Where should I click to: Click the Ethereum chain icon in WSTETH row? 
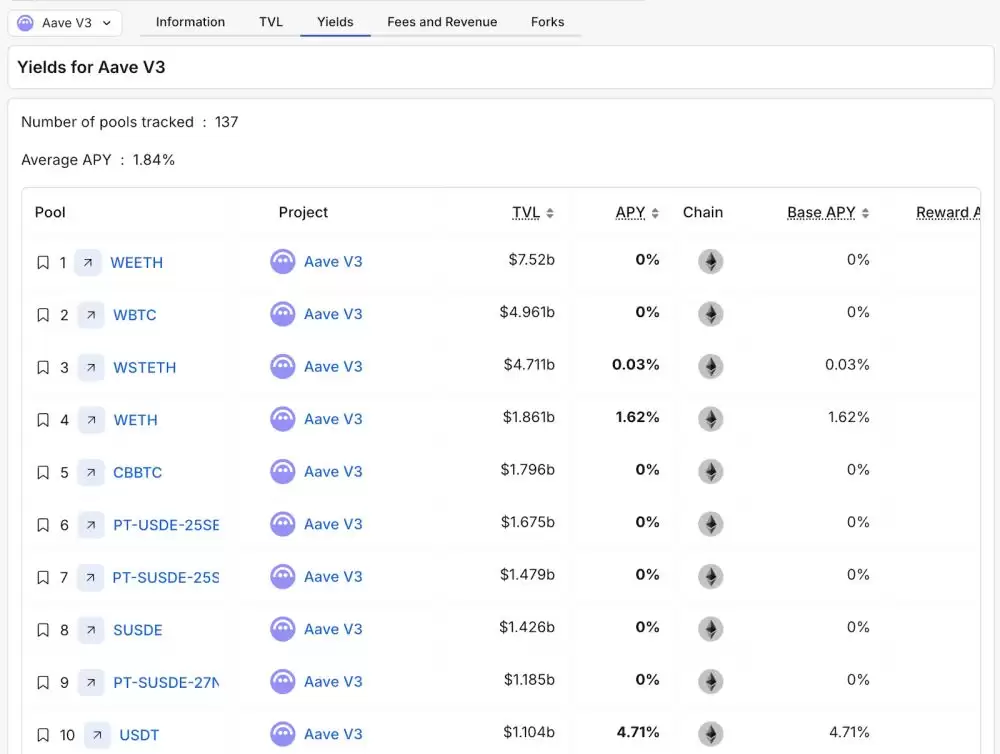click(710, 367)
